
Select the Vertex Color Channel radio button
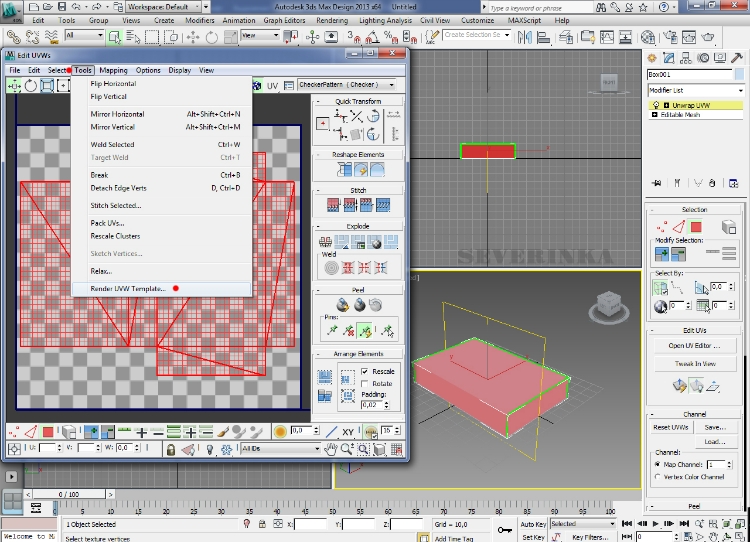tap(657, 477)
